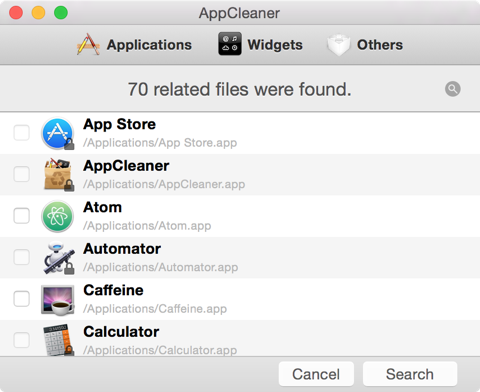Switch to the Others tab
The width and height of the screenshot is (480, 392).
[x=365, y=45]
